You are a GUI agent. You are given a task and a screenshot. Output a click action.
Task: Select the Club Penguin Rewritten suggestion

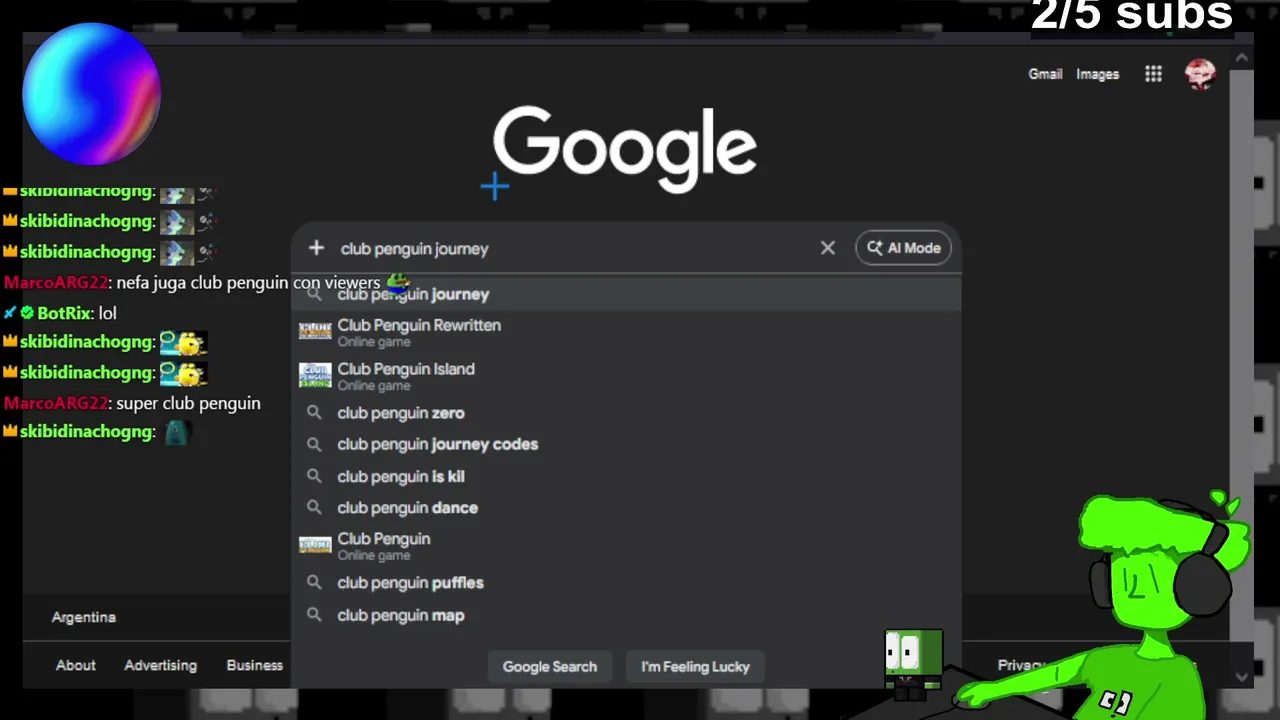[626, 332]
